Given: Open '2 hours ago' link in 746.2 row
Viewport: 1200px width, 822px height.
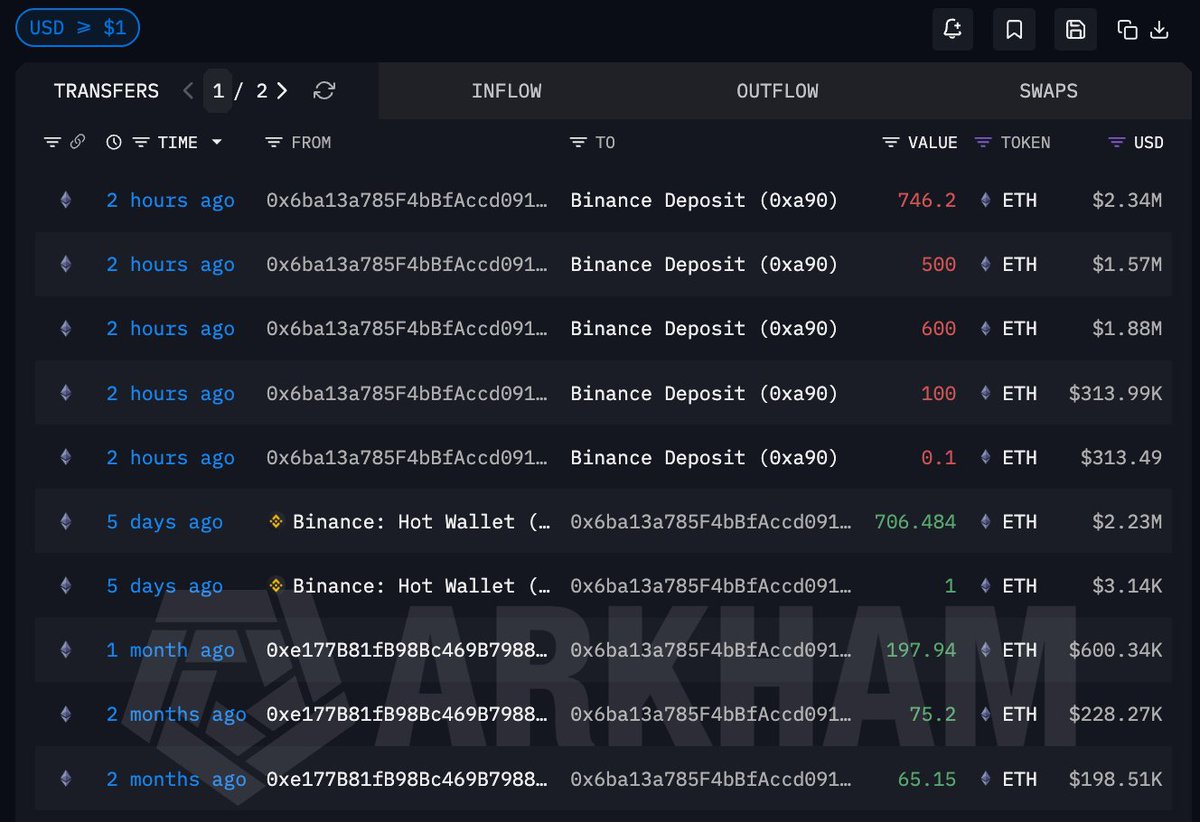Looking at the screenshot, I should point(171,200).
